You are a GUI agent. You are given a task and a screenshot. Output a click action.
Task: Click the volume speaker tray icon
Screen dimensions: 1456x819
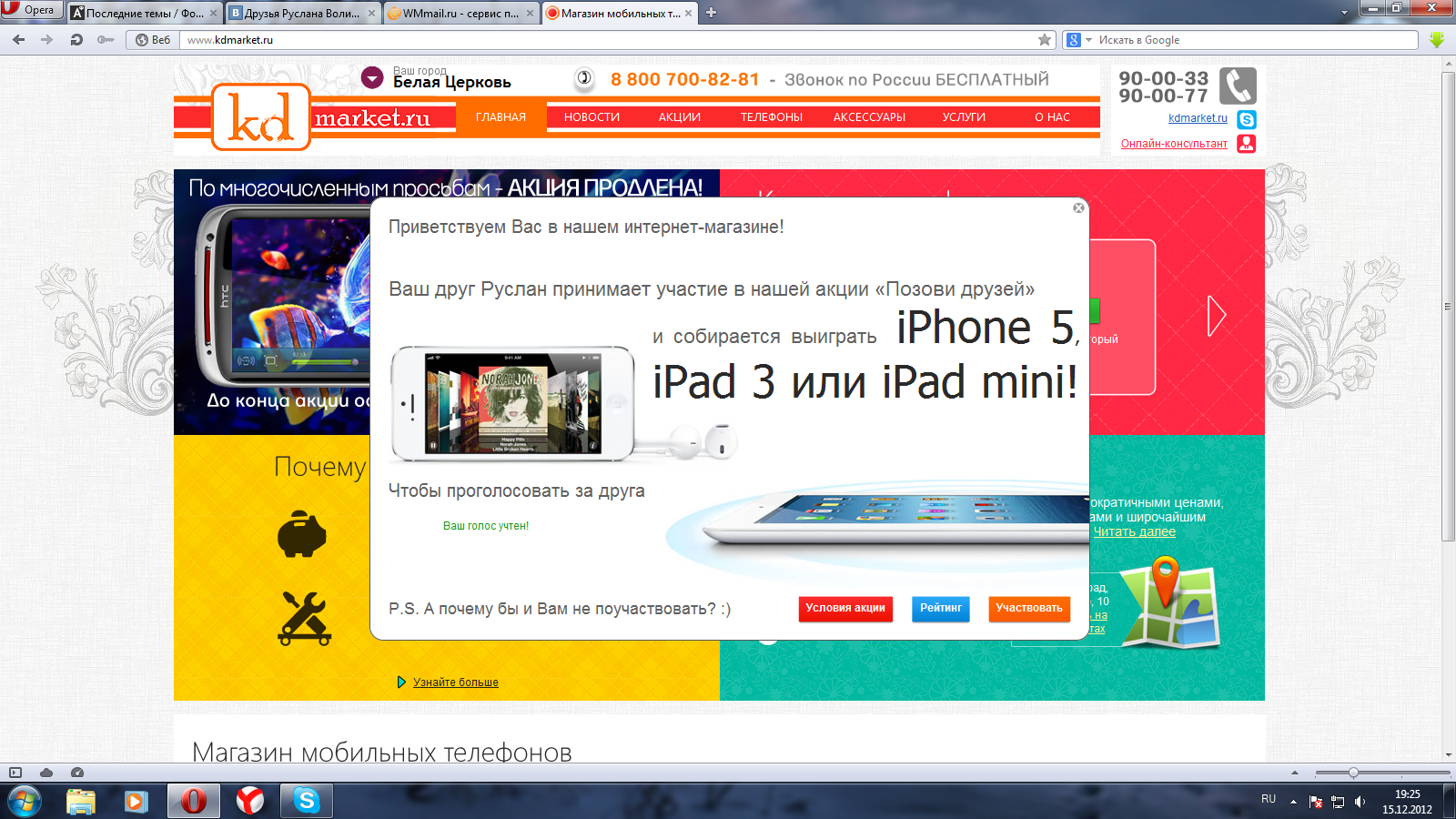pos(1360,802)
